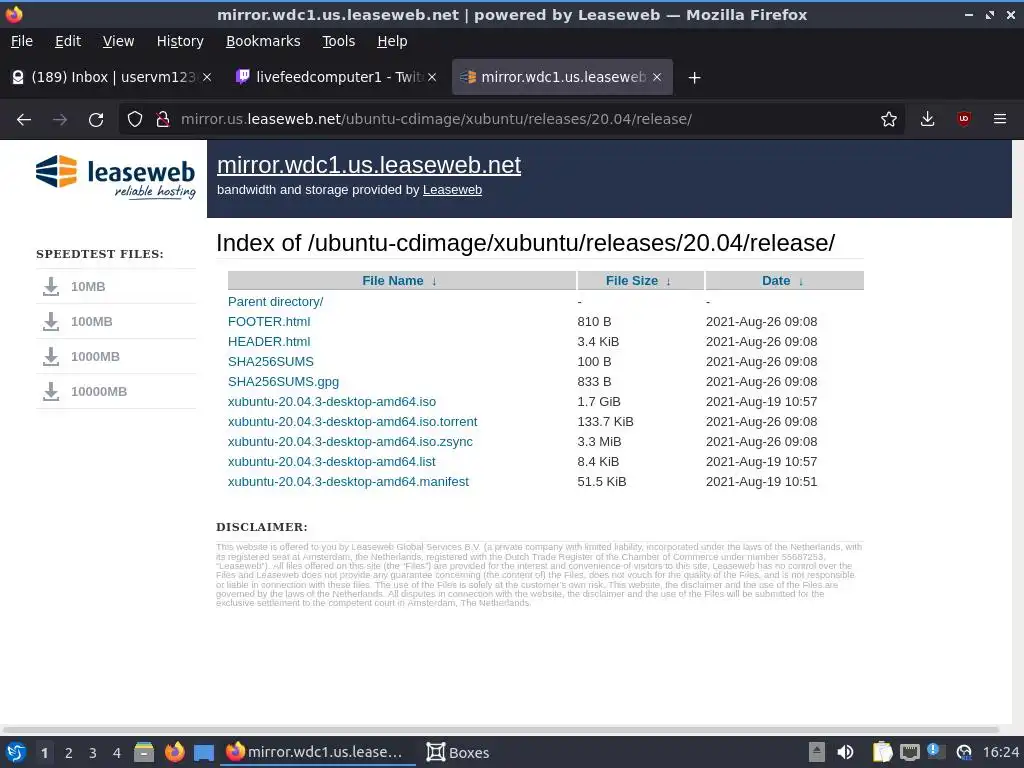Open the HEADER.html link

pos(269,342)
